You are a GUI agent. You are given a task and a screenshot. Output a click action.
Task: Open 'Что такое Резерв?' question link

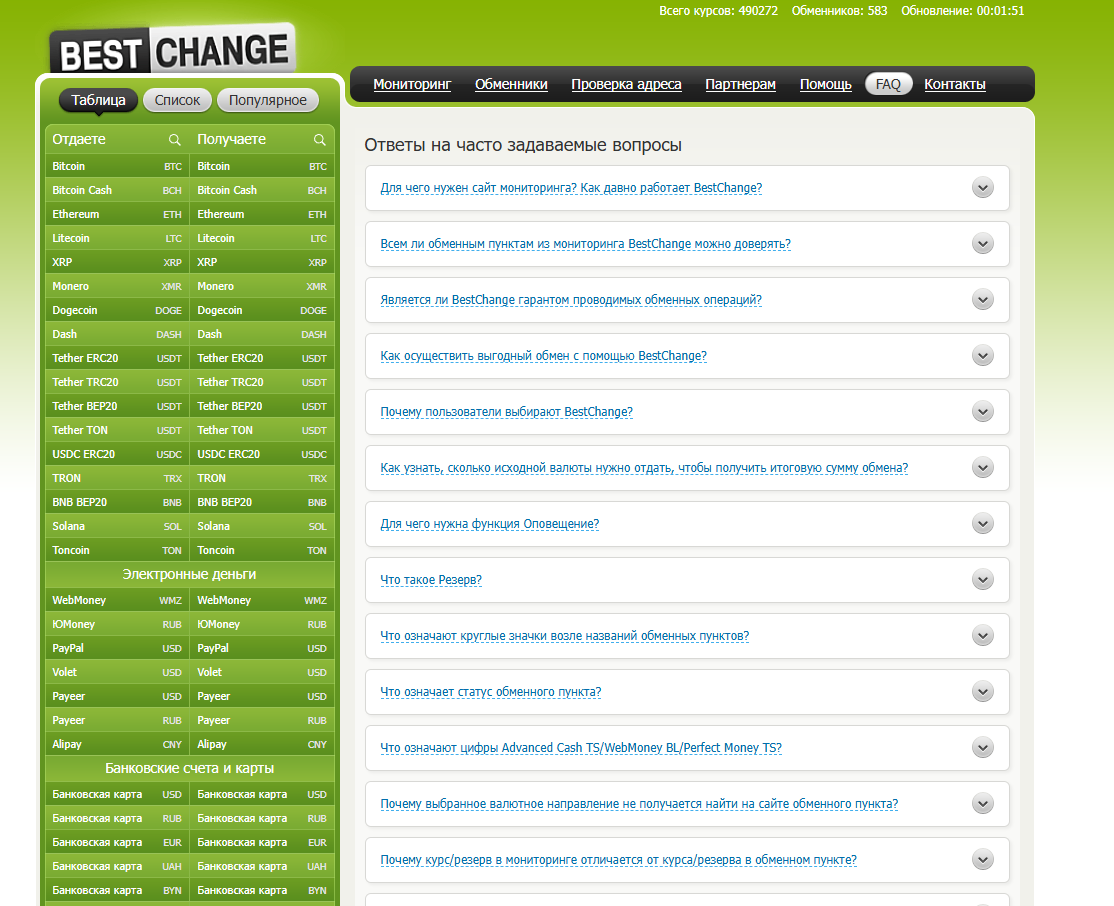[431, 580]
